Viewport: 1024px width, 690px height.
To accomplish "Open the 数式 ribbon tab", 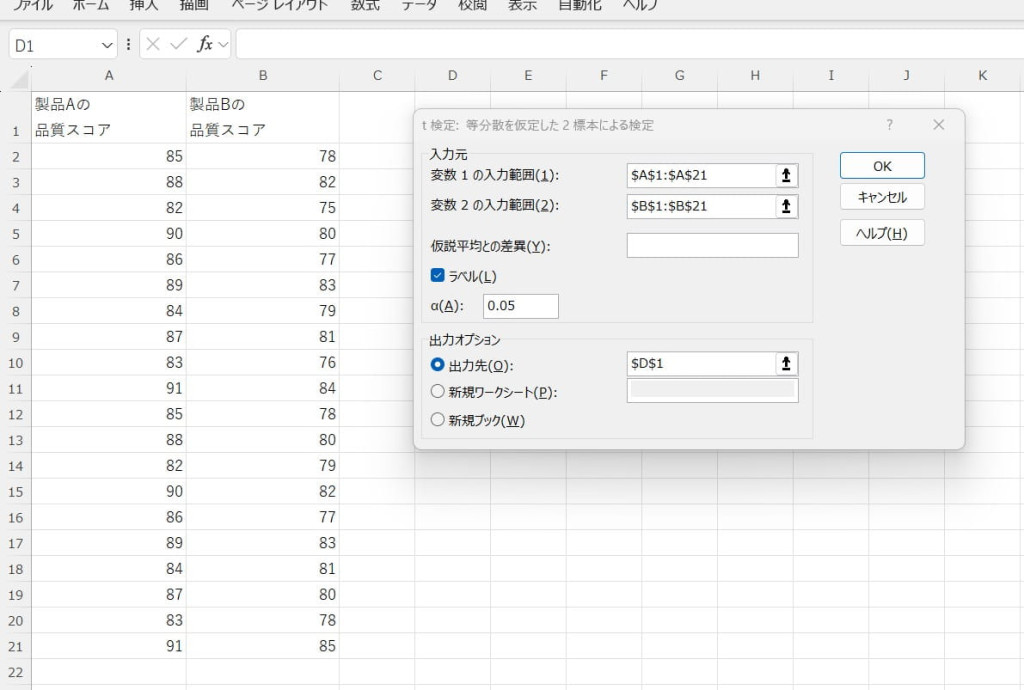I will pos(364,5).
